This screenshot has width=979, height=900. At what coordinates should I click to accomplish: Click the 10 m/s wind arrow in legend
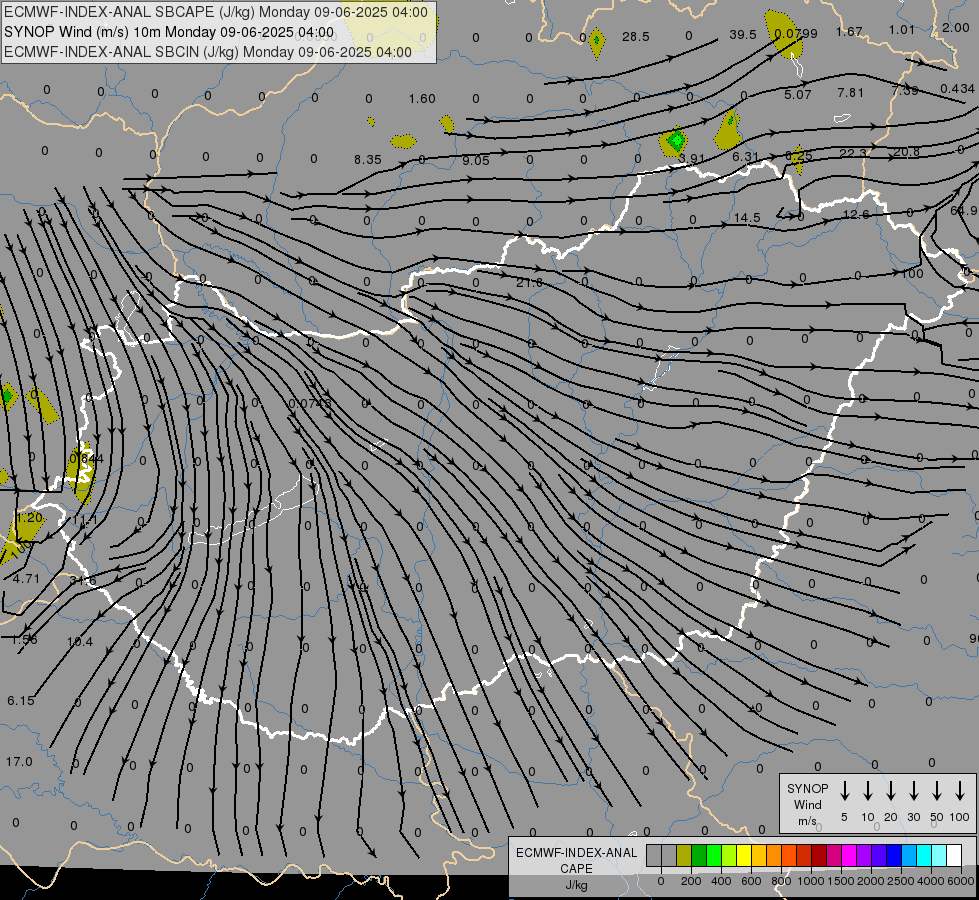point(867,791)
